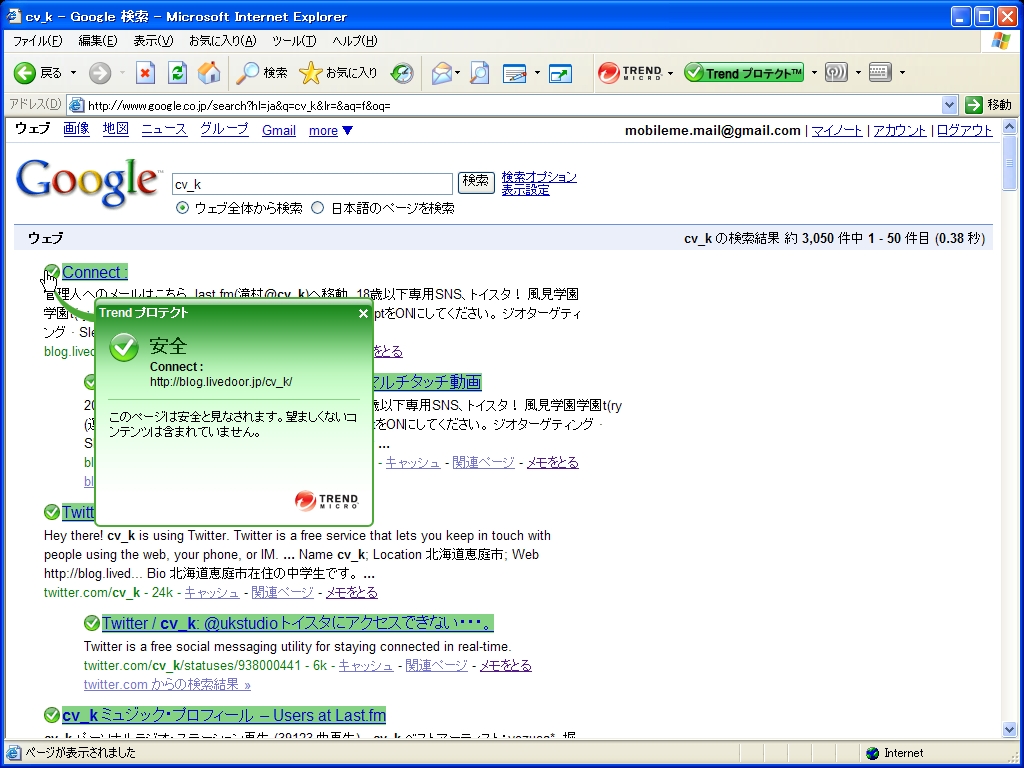Open the ツール(T) menu
This screenshot has height=768, width=1024.
[294, 40]
